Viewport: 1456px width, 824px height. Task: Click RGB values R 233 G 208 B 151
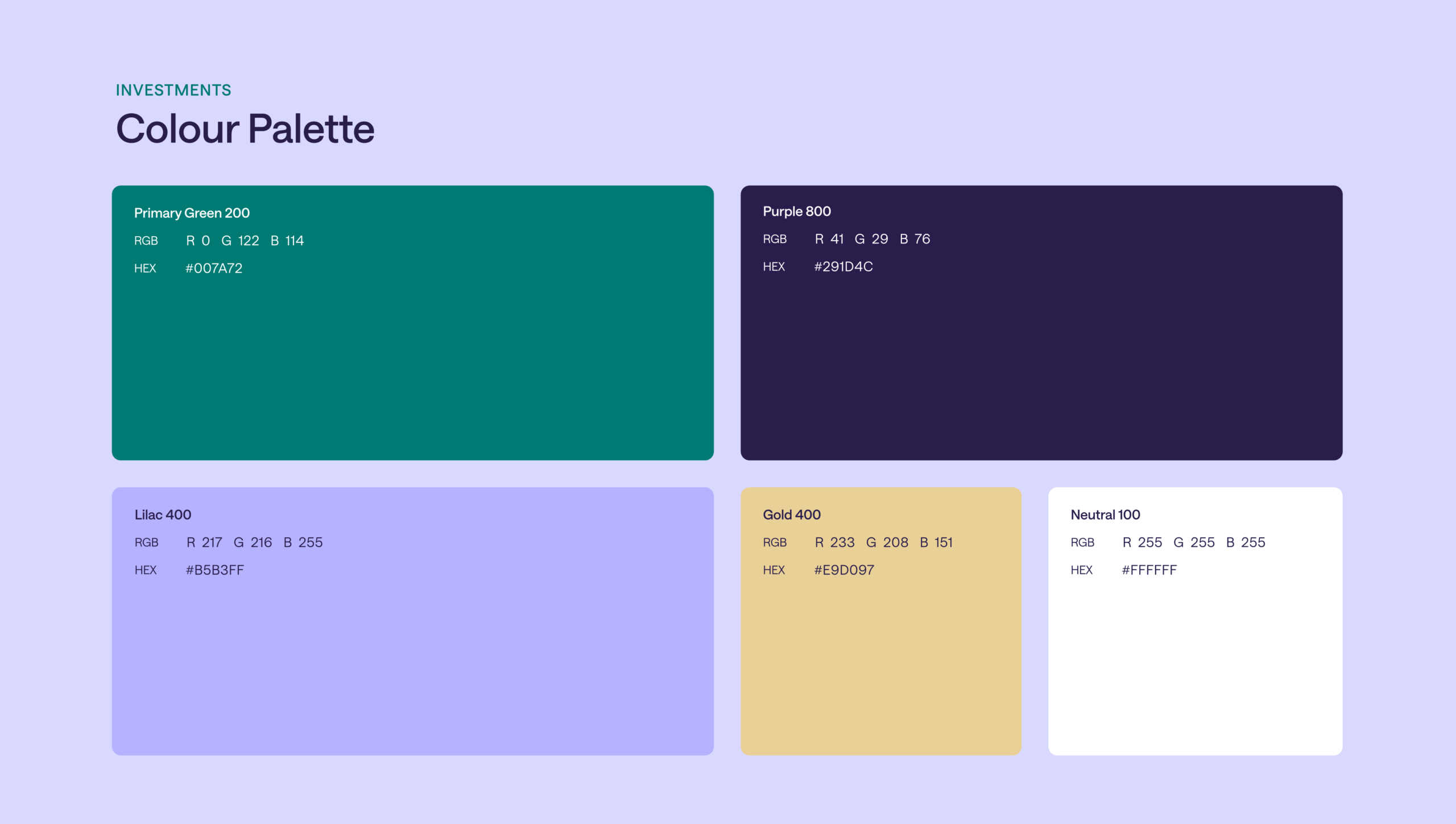coord(883,542)
